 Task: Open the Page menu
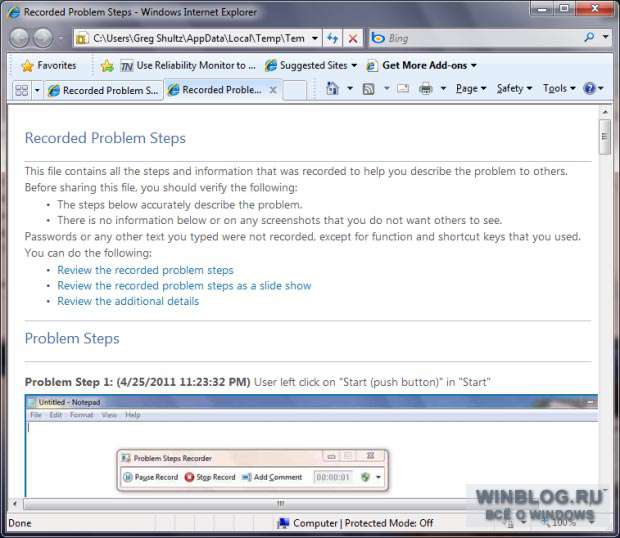(x=471, y=89)
